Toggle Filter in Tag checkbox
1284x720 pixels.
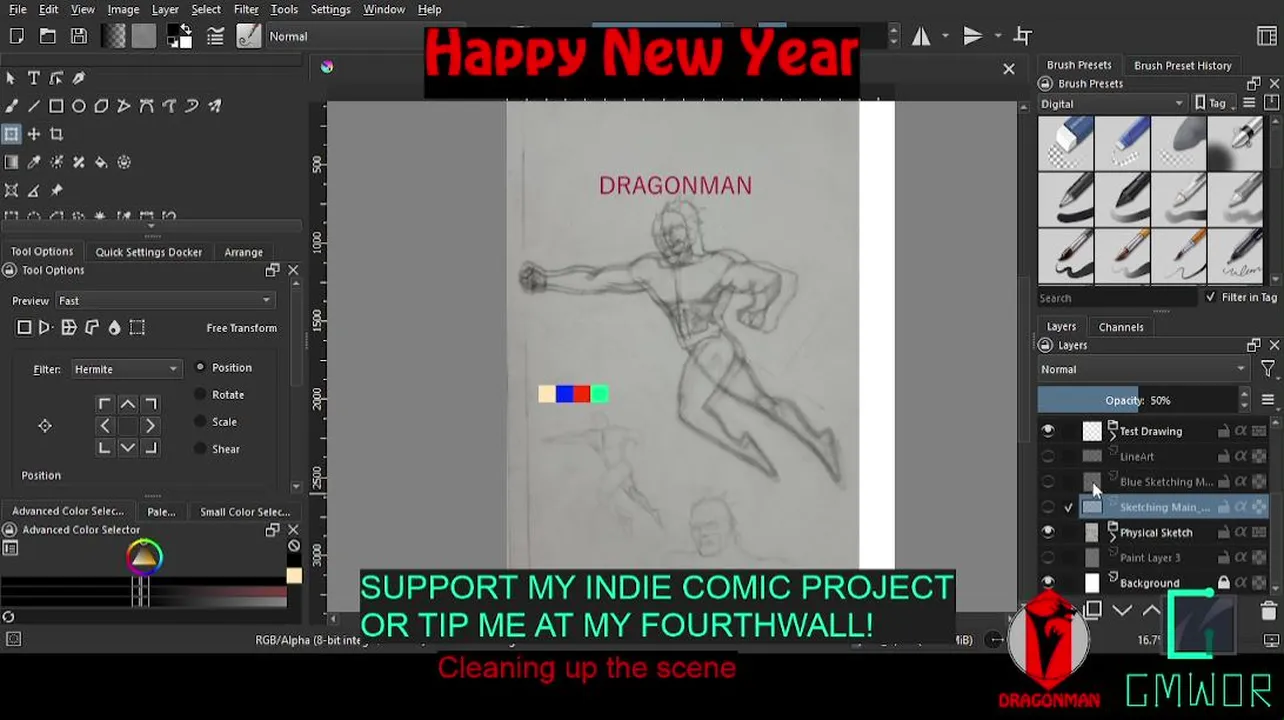pos(1211,298)
